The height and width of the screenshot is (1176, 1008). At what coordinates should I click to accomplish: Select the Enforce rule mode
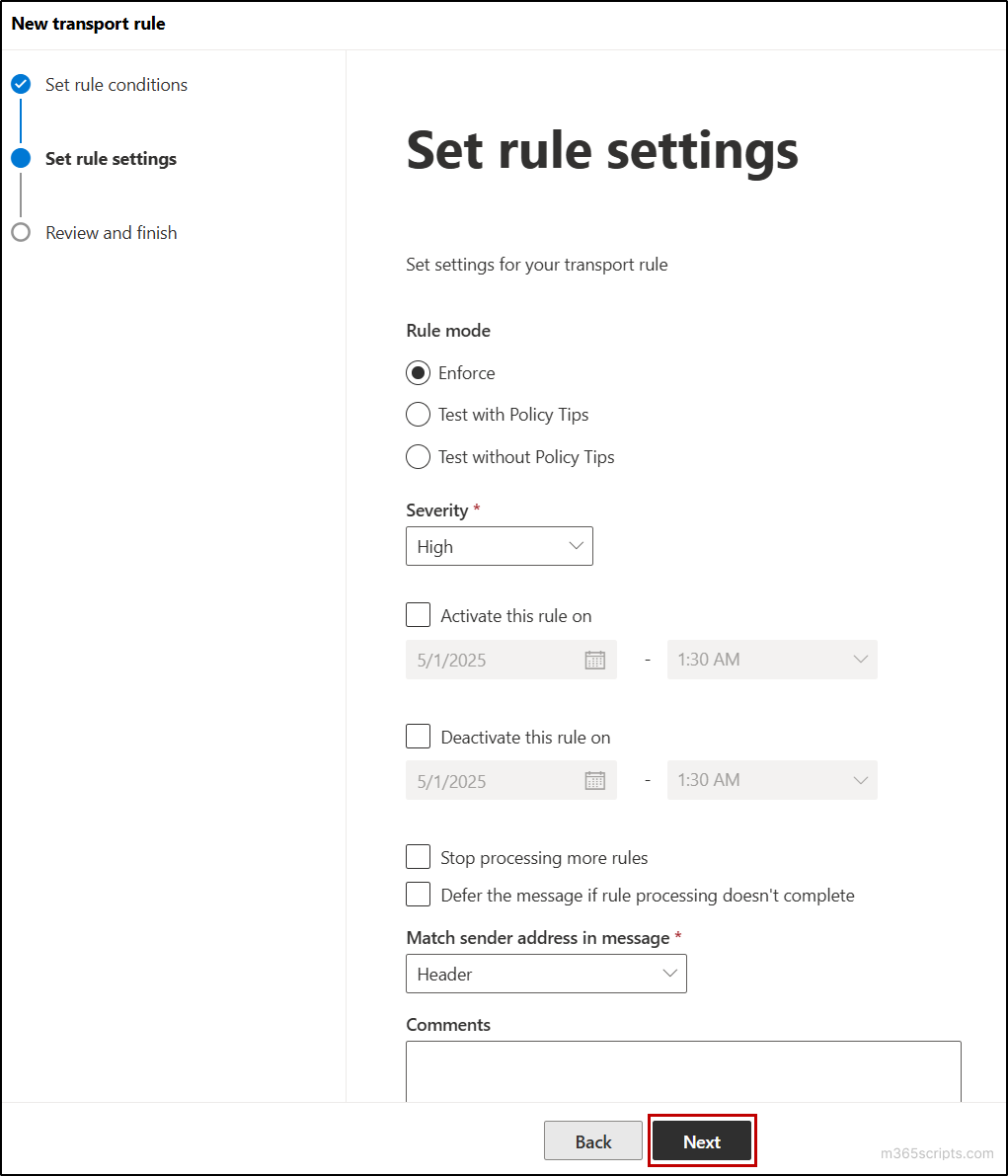(x=418, y=372)
